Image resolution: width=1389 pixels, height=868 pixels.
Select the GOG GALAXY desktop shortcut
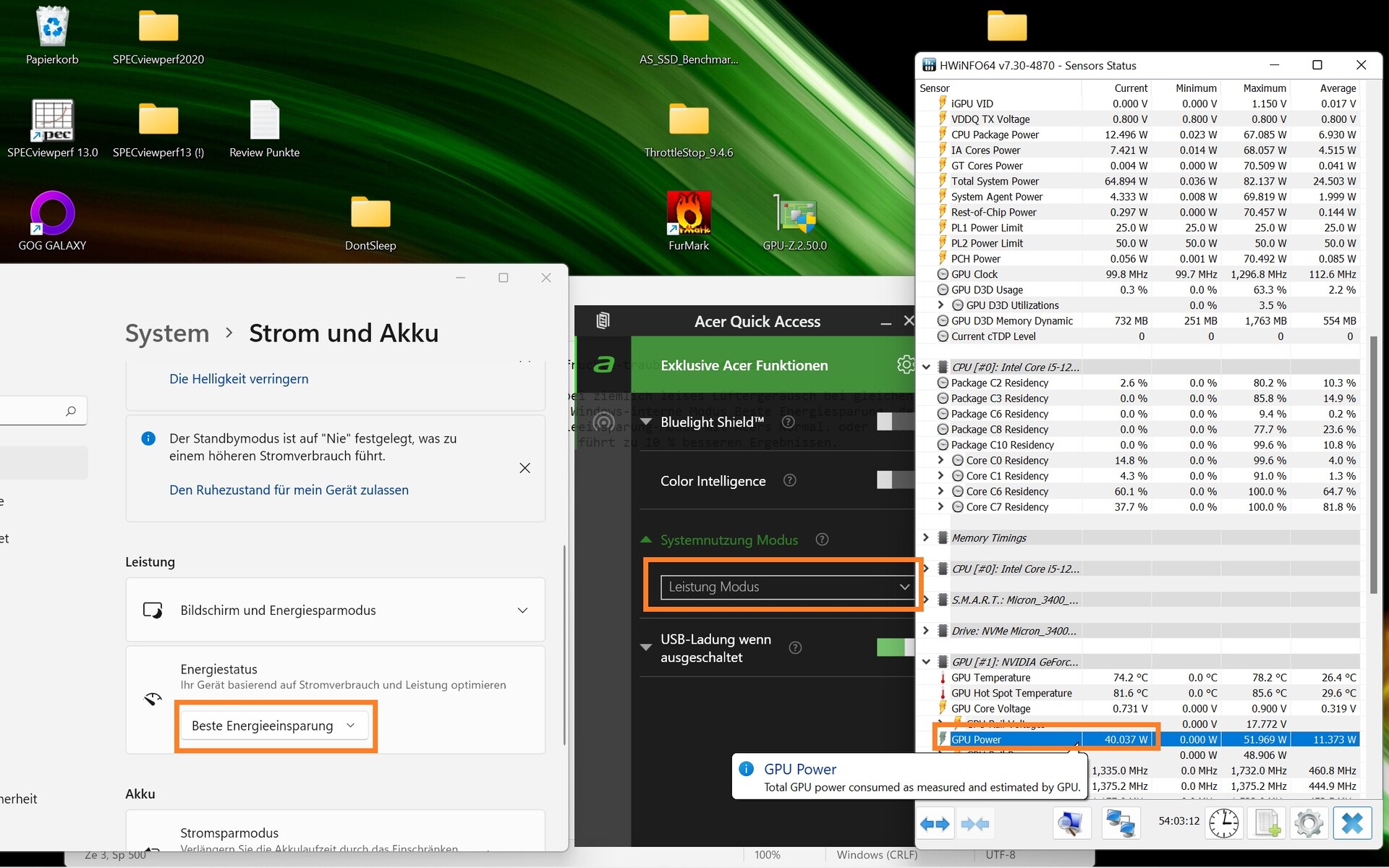point(52,221)
